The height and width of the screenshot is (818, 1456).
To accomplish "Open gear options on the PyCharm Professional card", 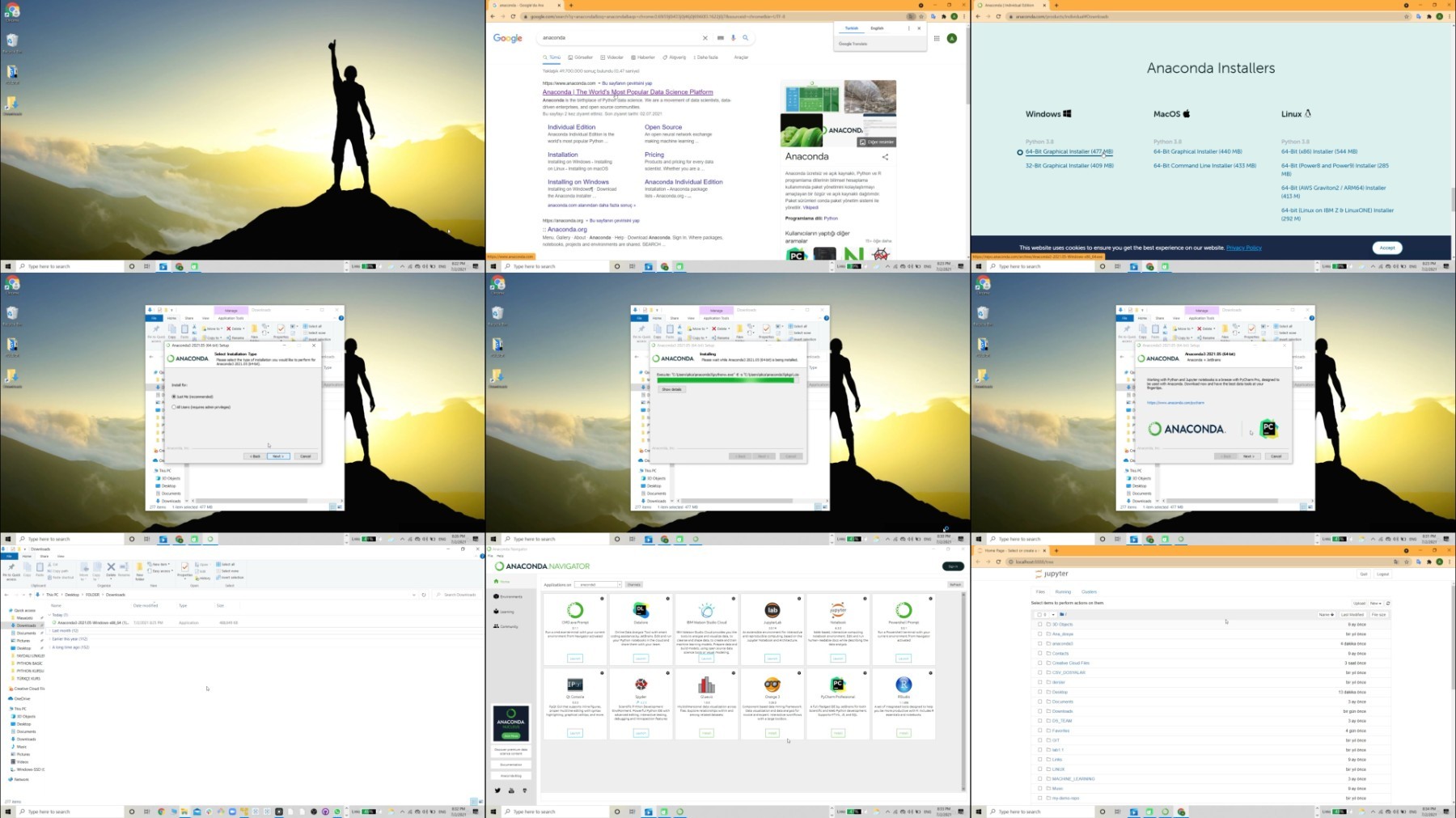I will tap(865, 673).
